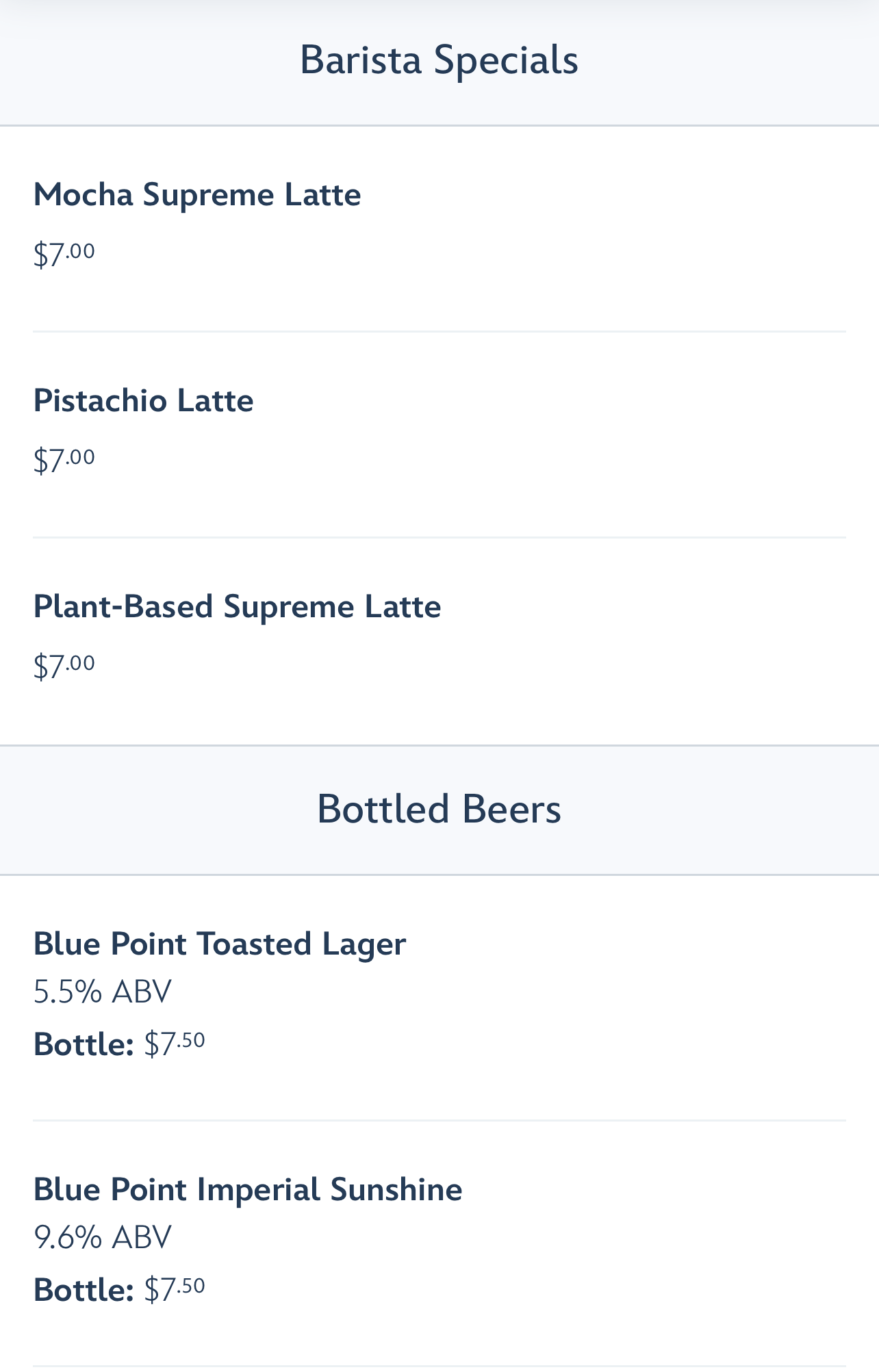This screenshot has width=879, height=1372.
Task: Click the Imperial Sunshine "Bottle:" label
Action: point(84,1291)
